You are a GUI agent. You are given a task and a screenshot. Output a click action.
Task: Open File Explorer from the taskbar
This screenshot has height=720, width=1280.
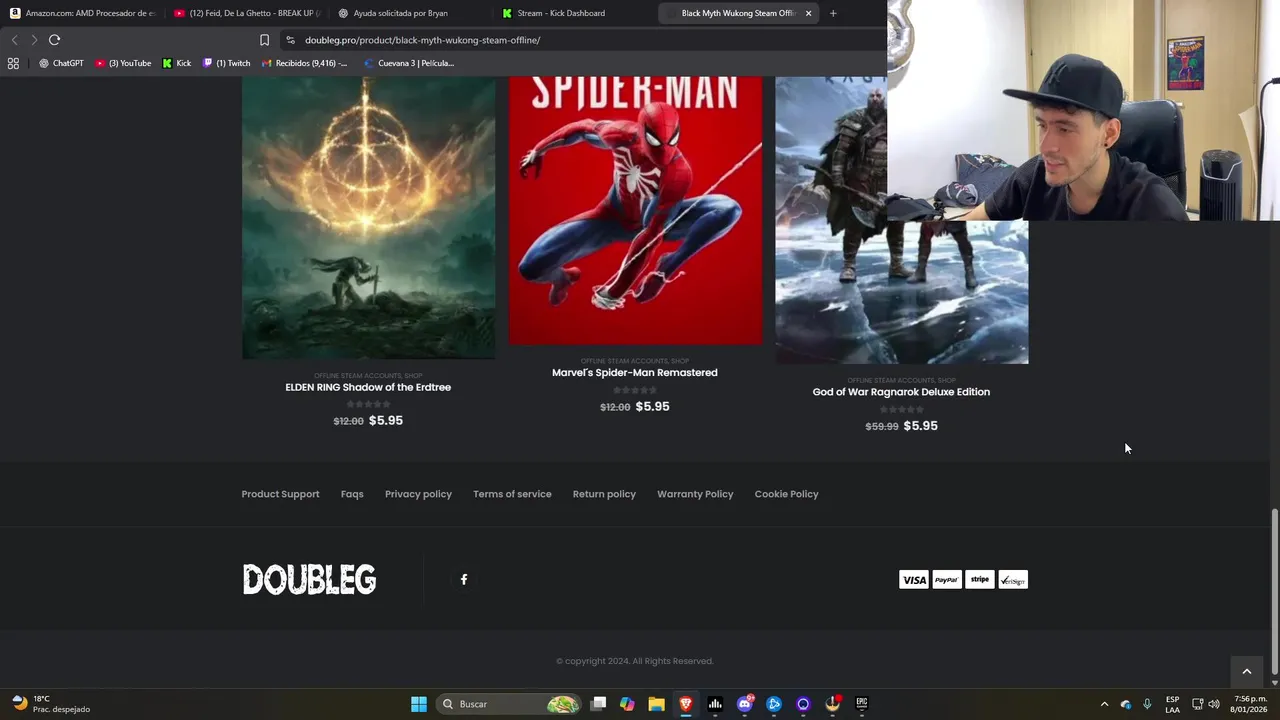[656, 704]
